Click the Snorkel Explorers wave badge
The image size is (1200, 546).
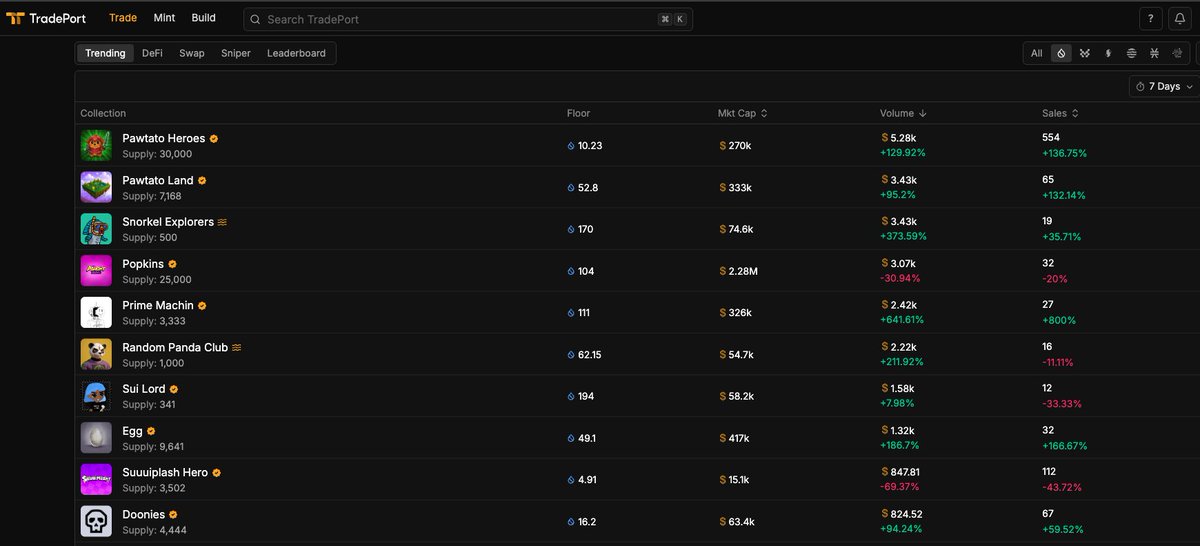(x=222, y=222)
